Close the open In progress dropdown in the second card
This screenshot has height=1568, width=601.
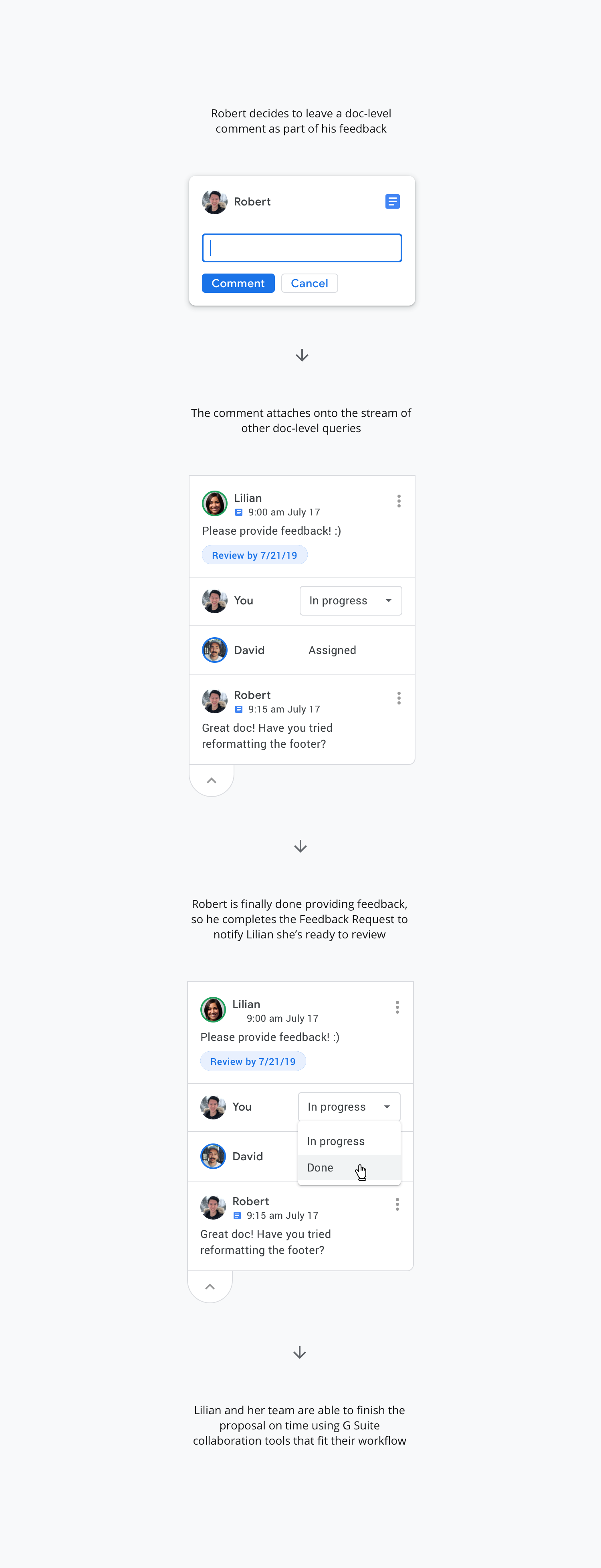(349, 1107)
